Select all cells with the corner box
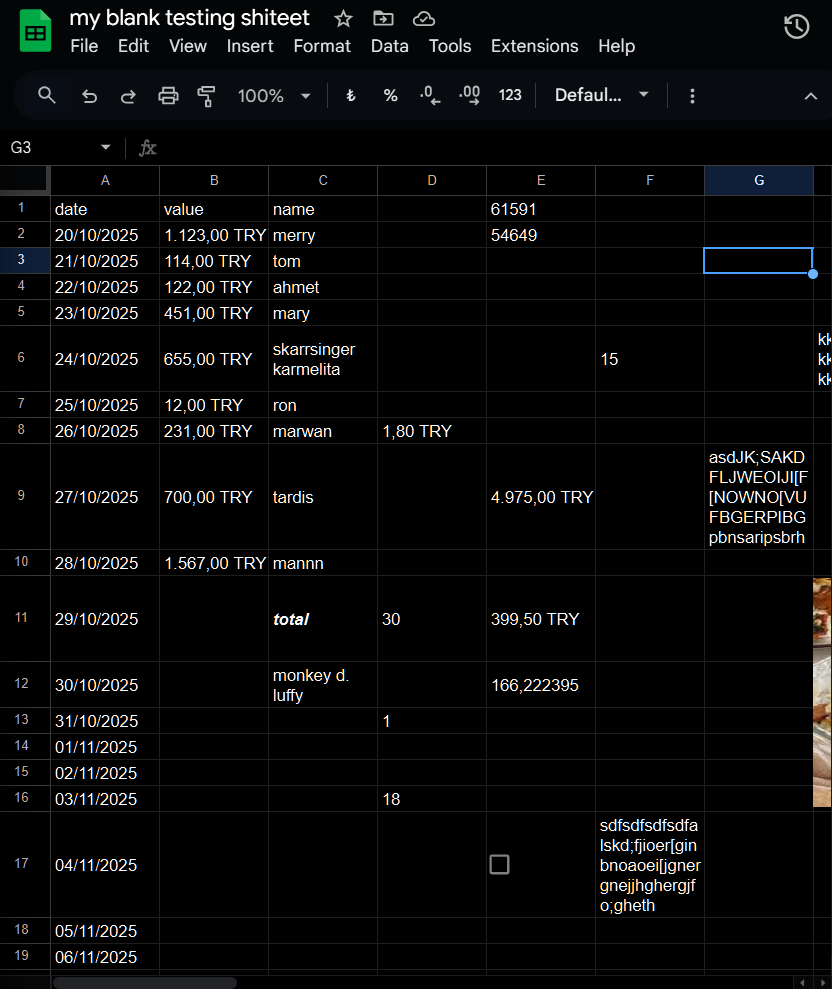Image resolution: width=832 pixels, height=989 pixels. point(25,180)
